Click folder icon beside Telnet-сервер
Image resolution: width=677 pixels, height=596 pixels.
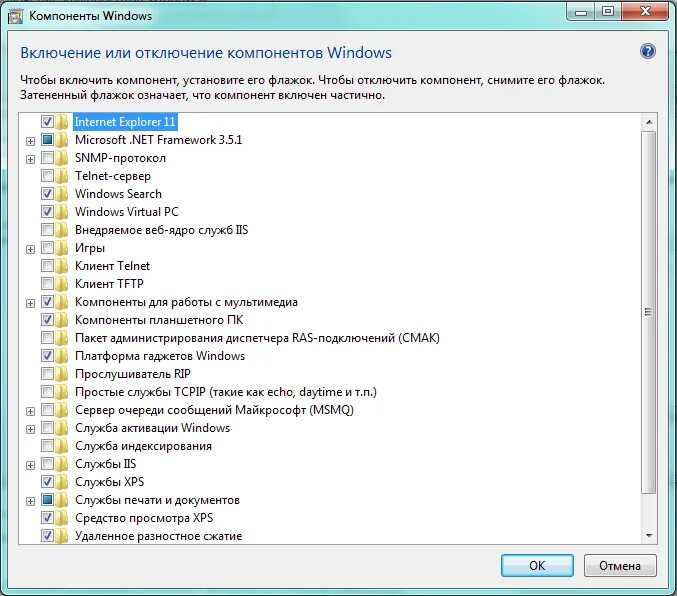click(x=62, y=176)
